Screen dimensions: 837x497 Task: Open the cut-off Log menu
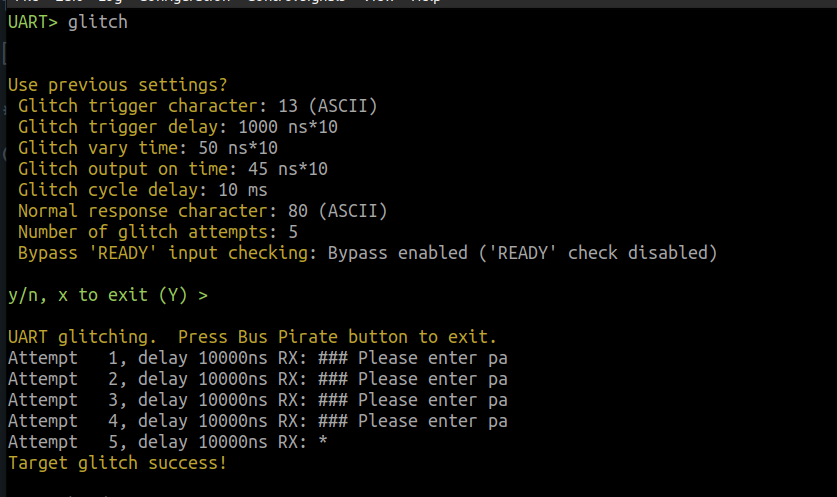click(x=110, y=2)
